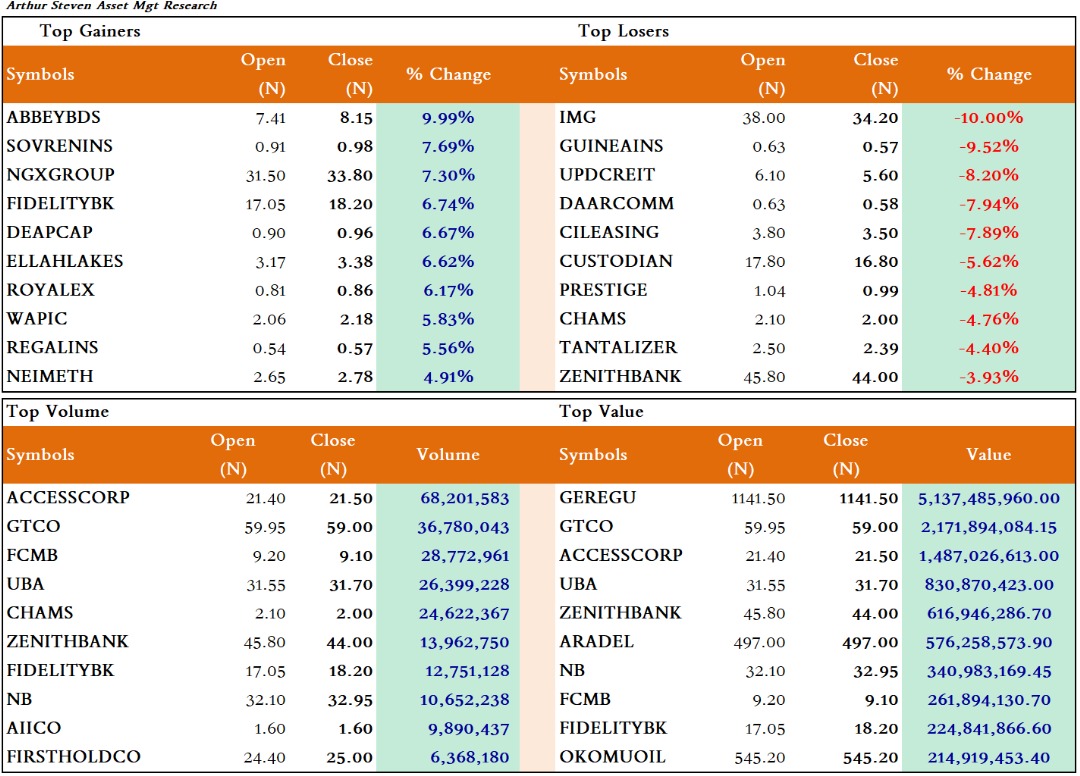This screenshot has height=776, width=1080.
Task: Select the GEREGU symbol cell
Action: 598,498
